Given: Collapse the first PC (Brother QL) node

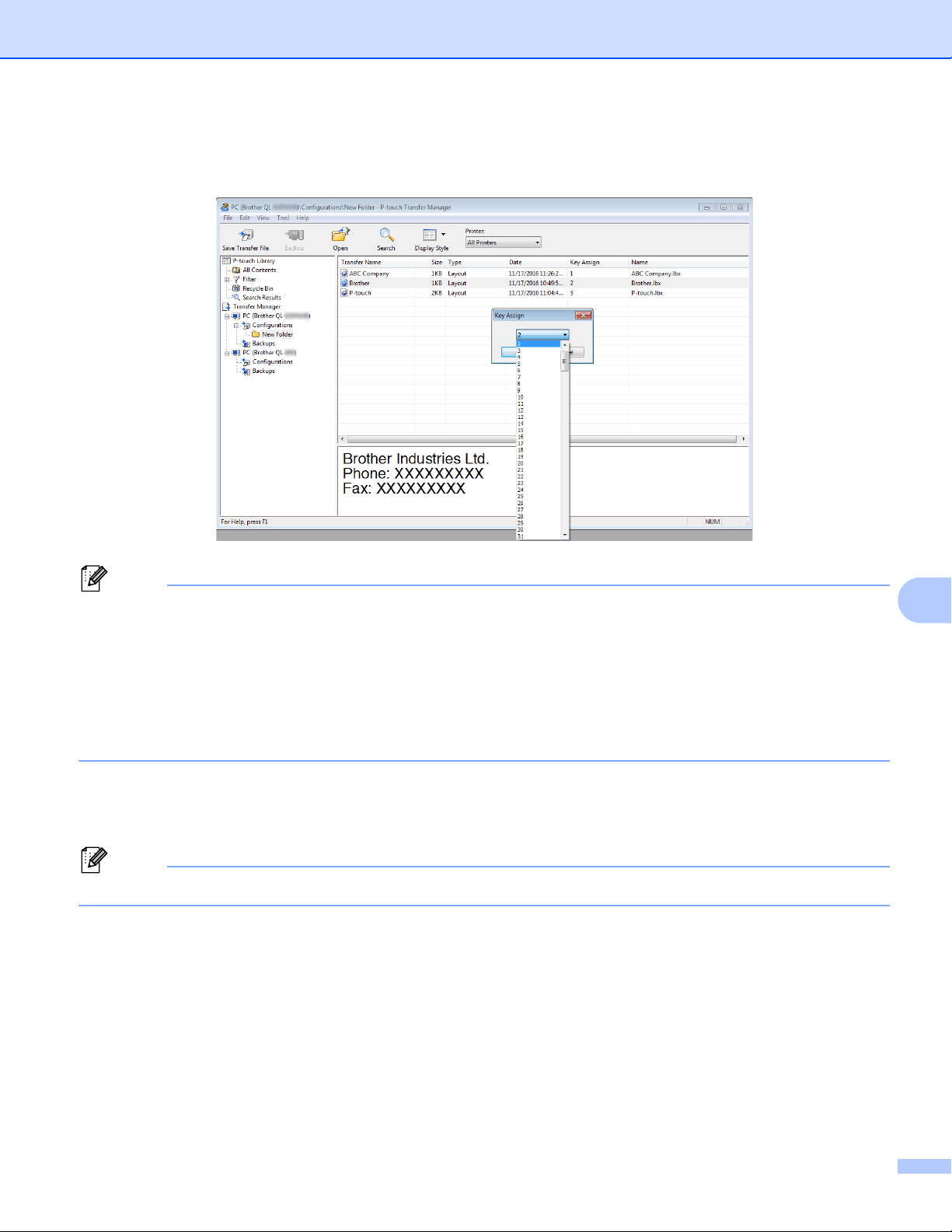Looking at the screenshot, I should pos(227,316).
